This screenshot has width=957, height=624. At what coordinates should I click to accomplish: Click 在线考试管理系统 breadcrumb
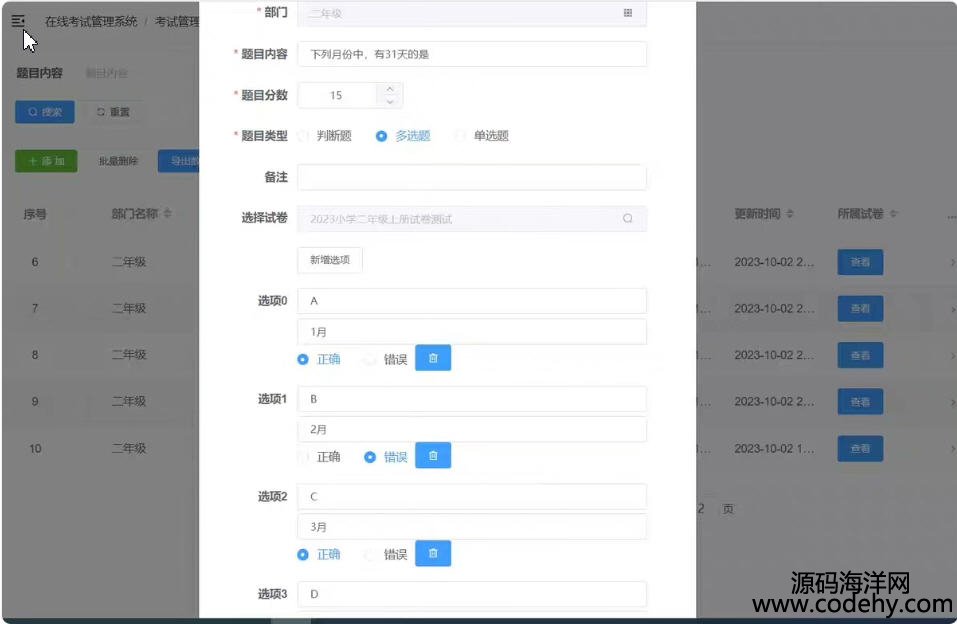pyautogui.click(x=91, y=21)
